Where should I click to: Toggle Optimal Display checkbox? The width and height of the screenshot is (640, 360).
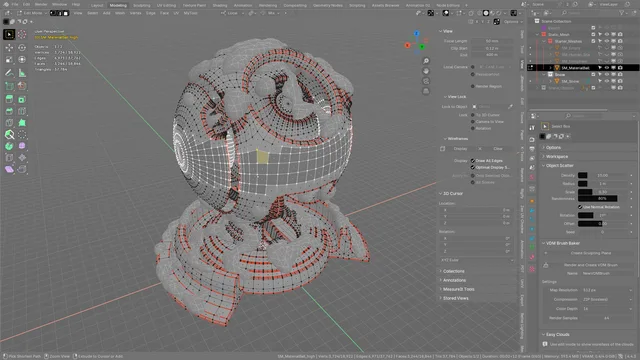point(473,167)
